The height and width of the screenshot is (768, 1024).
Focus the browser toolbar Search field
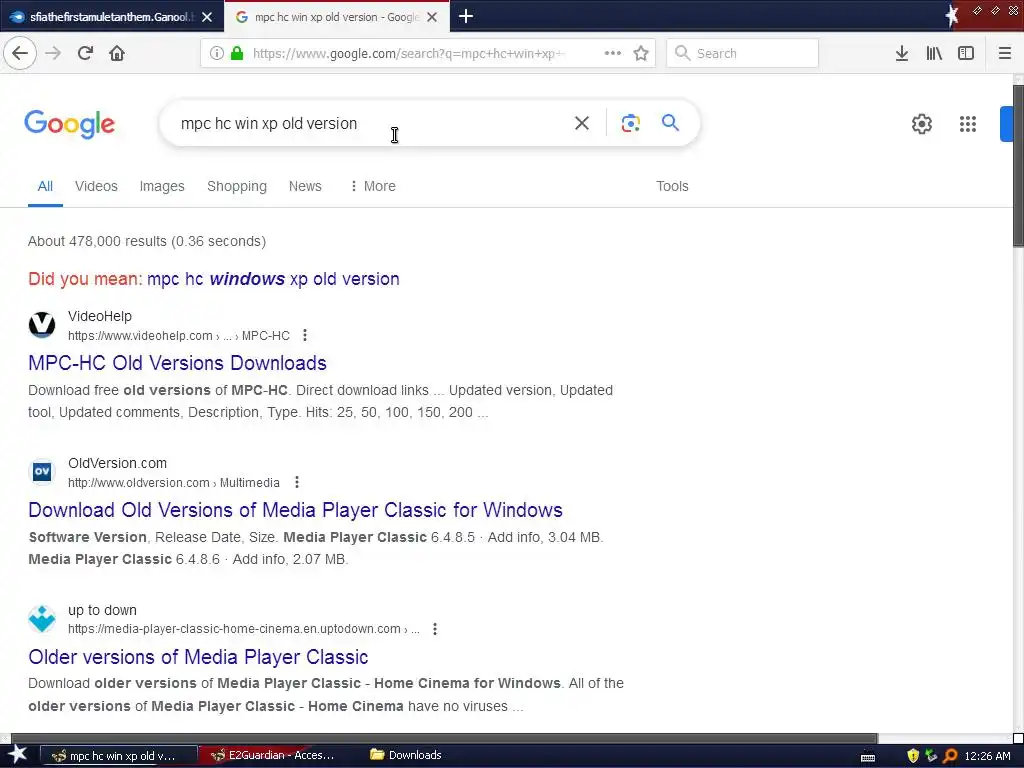click(743, 54)
